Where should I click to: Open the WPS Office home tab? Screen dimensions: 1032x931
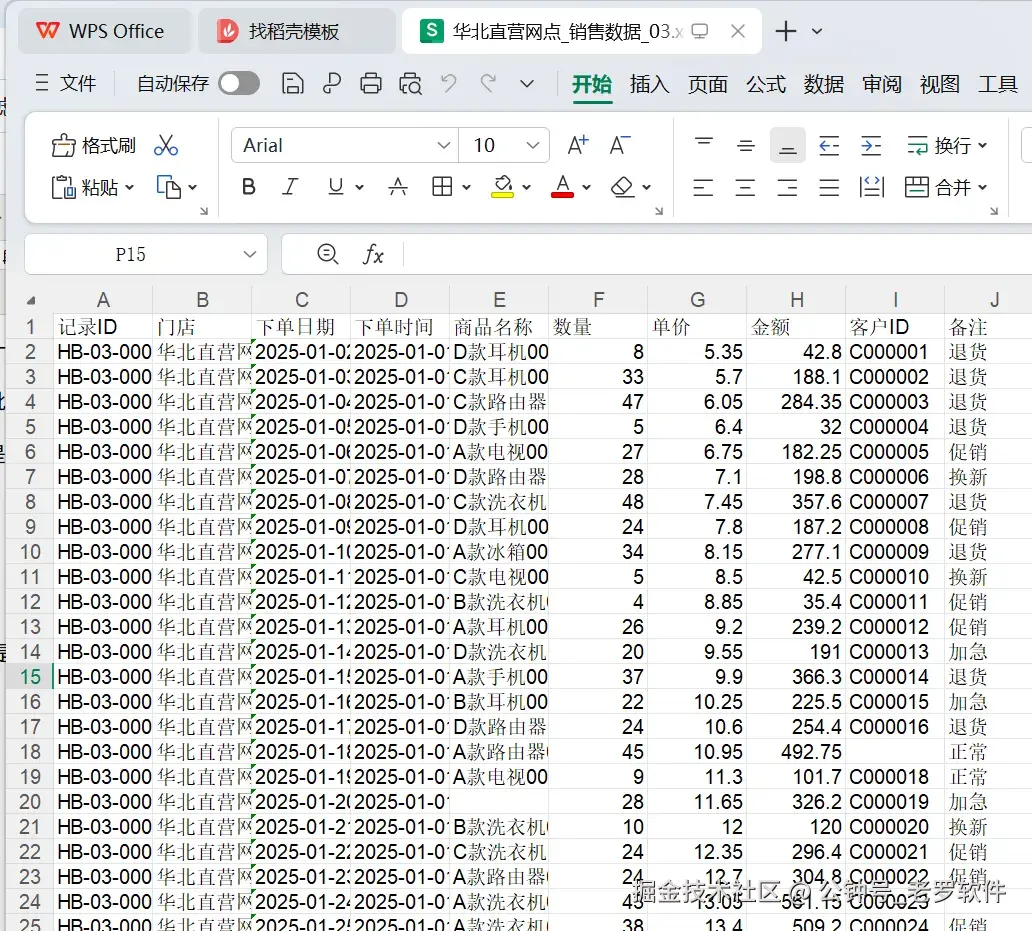pyautogui.click(x=104, y=31)
